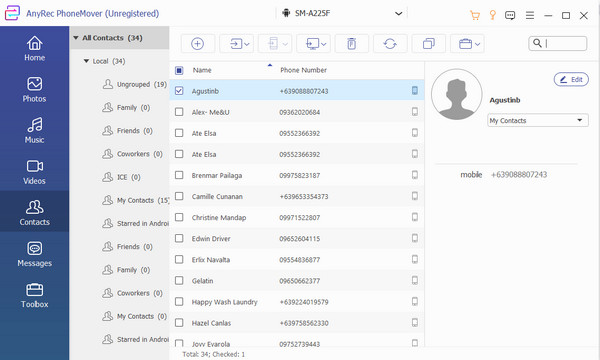Check the Happy Wash Laundry checkbox
Viewport: 600px width, 360px height.
point(179,301)
